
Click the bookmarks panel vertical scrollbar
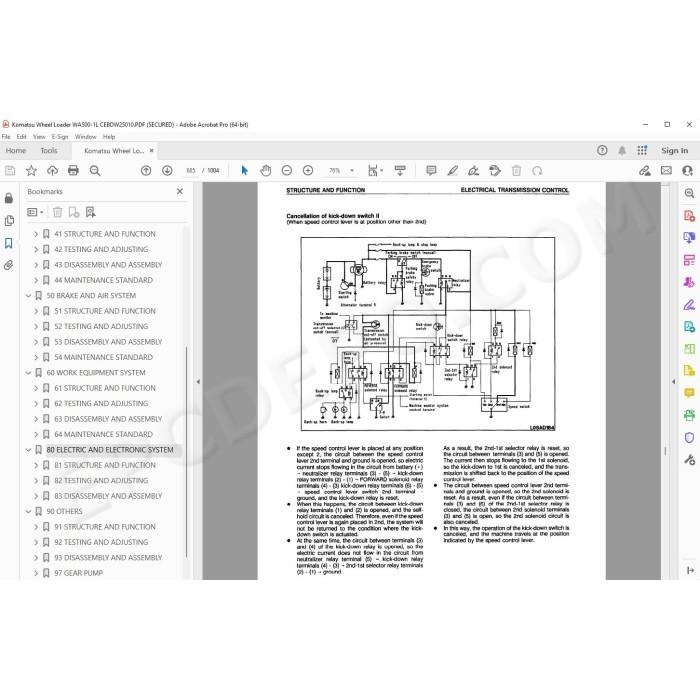point(186,451)
